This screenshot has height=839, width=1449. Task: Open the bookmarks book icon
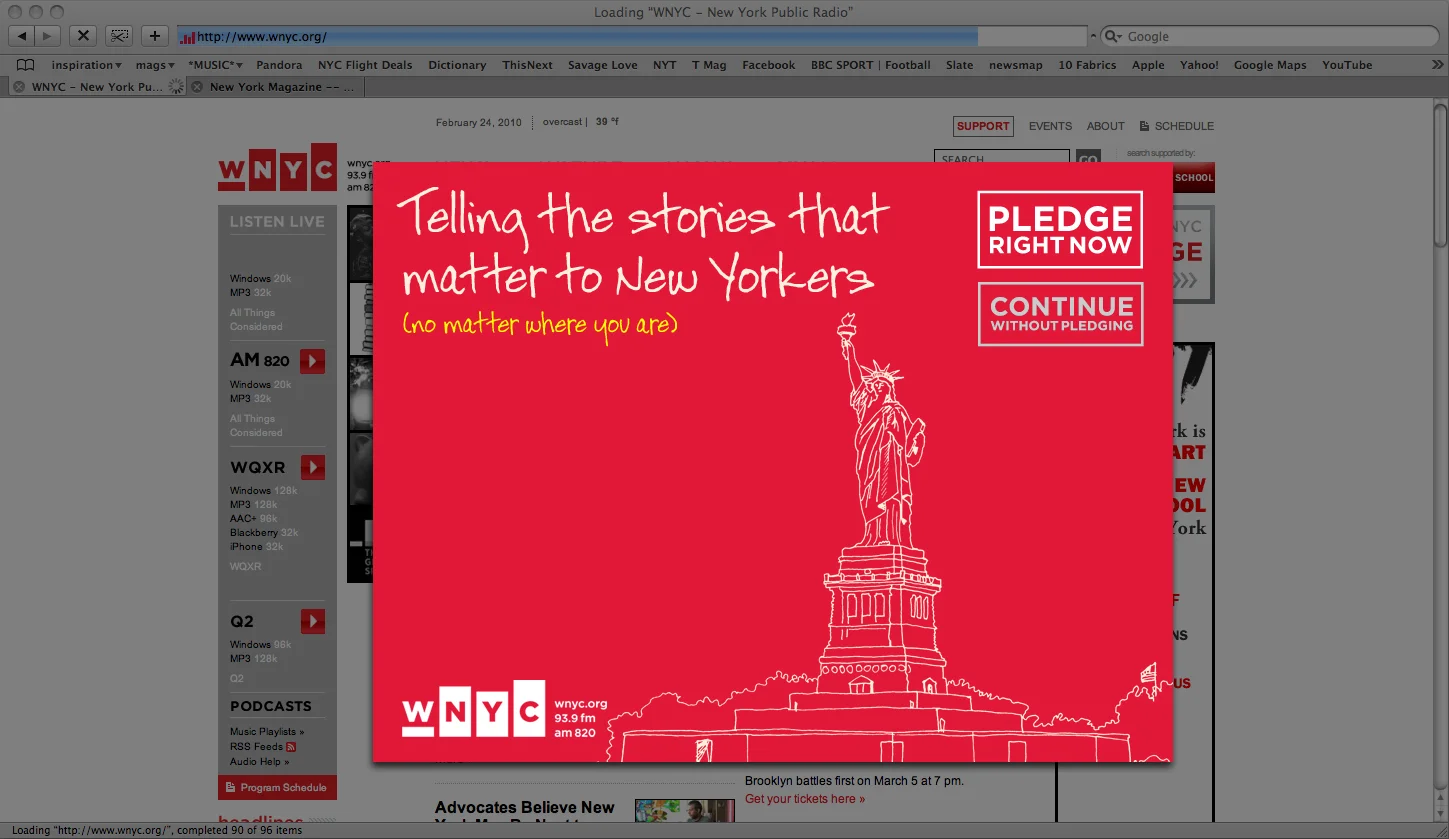pyautogui.click(x=25, y=65)
